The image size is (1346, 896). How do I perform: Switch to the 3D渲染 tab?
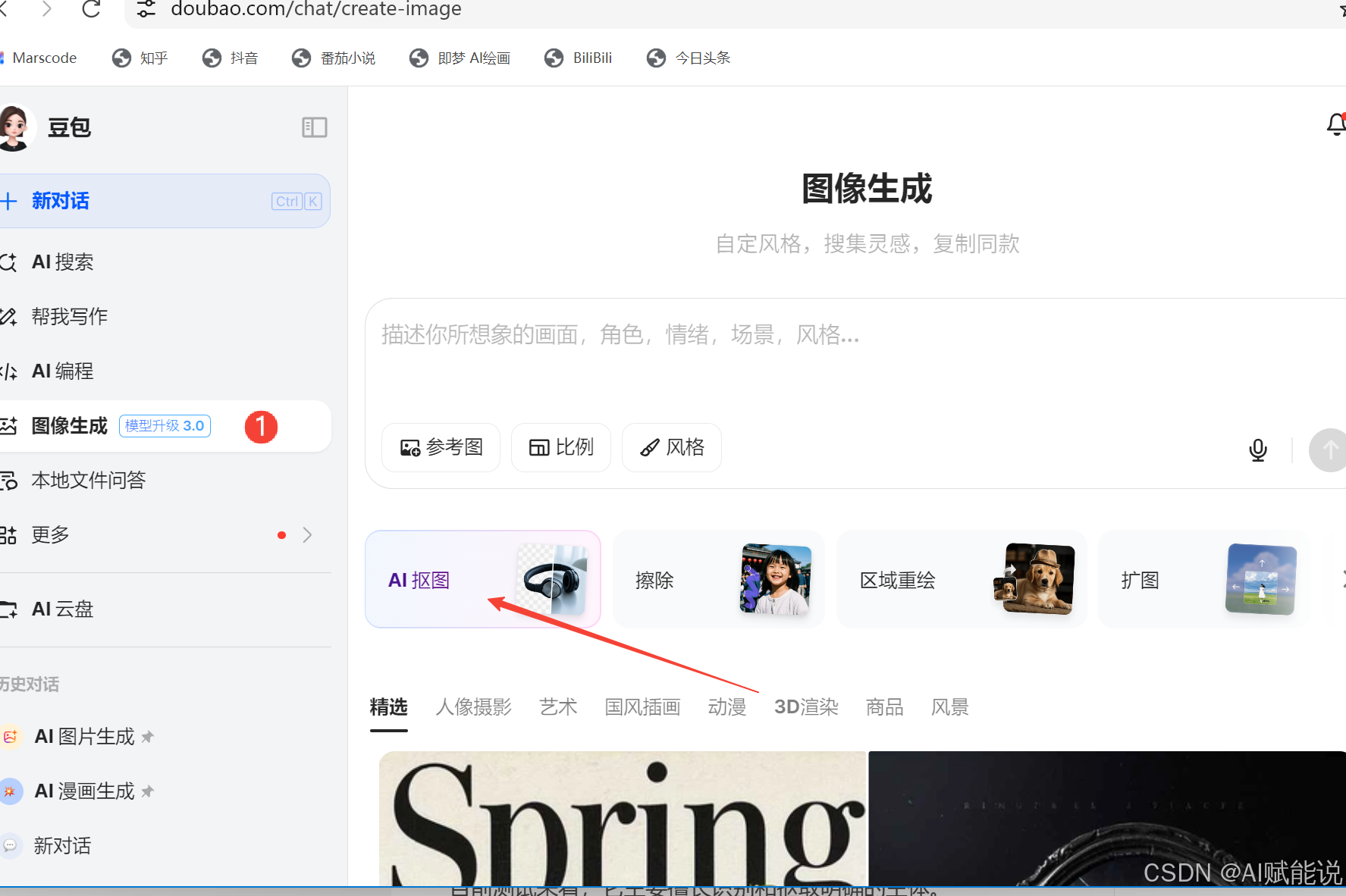pyautogui.click(x=806, y=707)
